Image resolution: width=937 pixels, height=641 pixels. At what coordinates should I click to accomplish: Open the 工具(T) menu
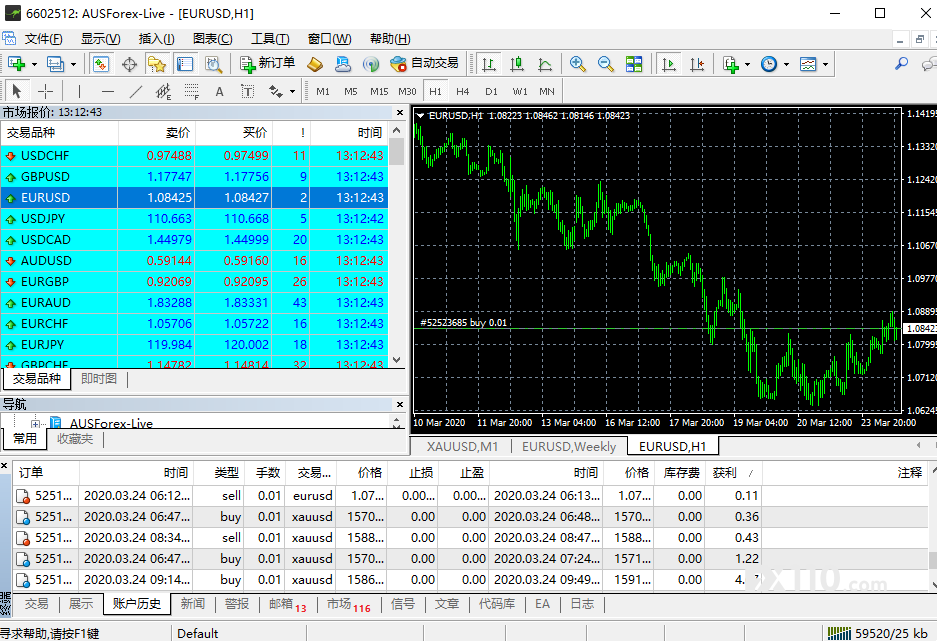coord(270,39)
